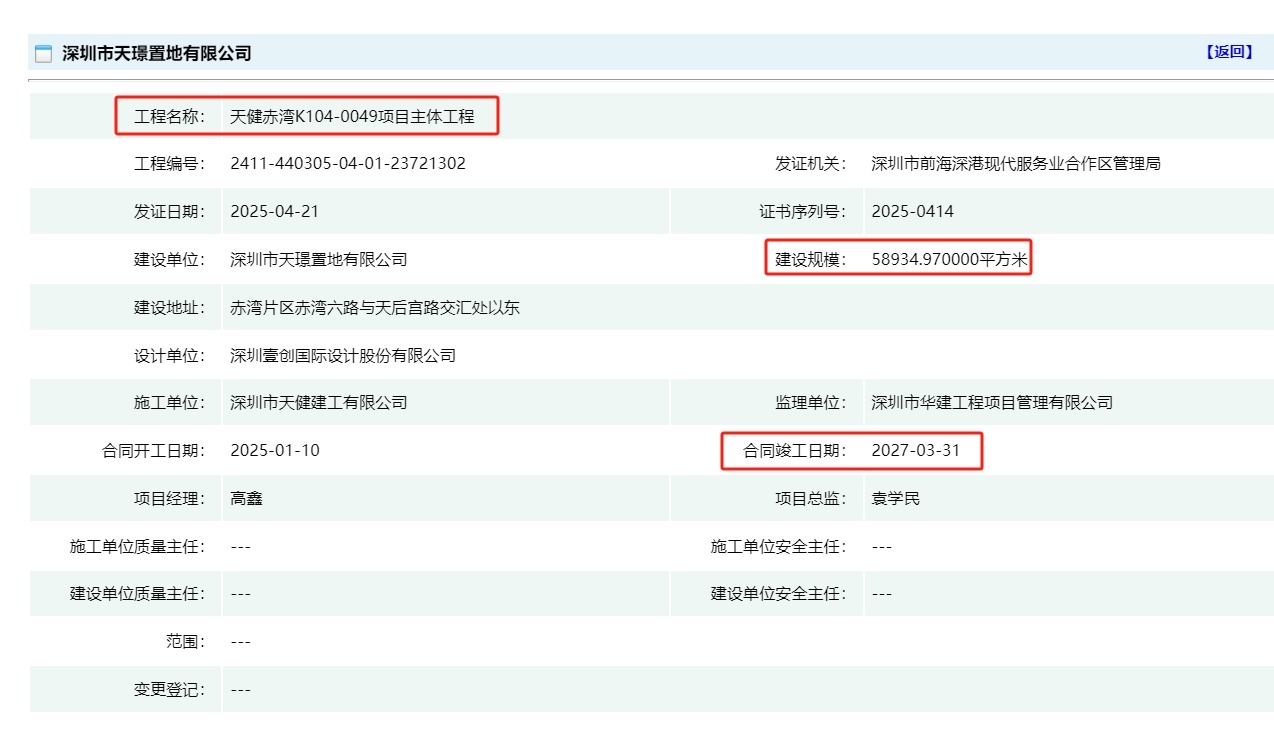The height and width of the screenshot is (729, 1274).
Task: Click the window icon beside 深圳市天璟置地有限公司 header
Action: coord(43,54)
